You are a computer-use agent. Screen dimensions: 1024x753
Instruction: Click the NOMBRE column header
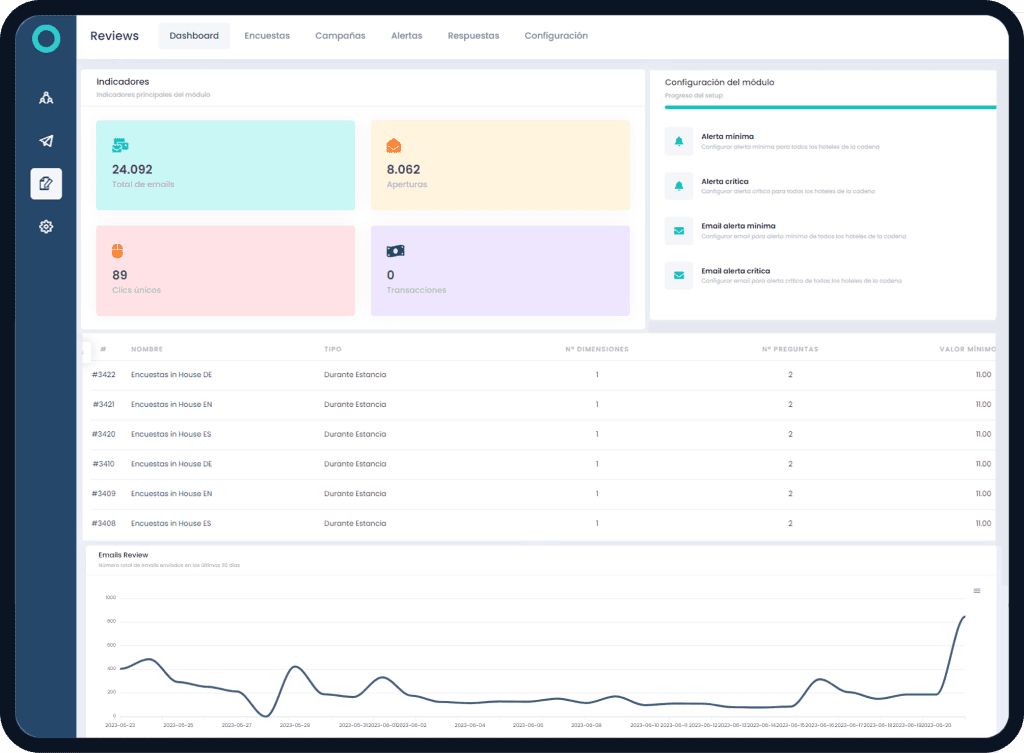[x=147, y=350]
